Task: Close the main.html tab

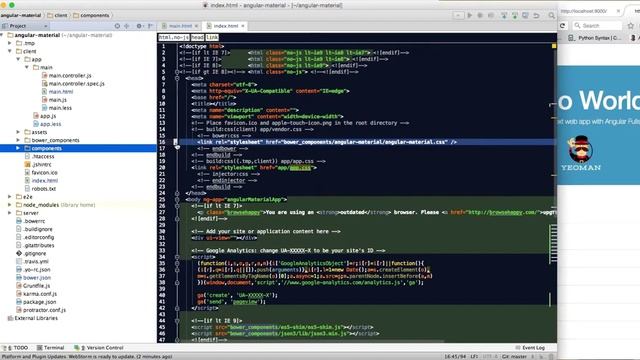Action: click(196, 26)
